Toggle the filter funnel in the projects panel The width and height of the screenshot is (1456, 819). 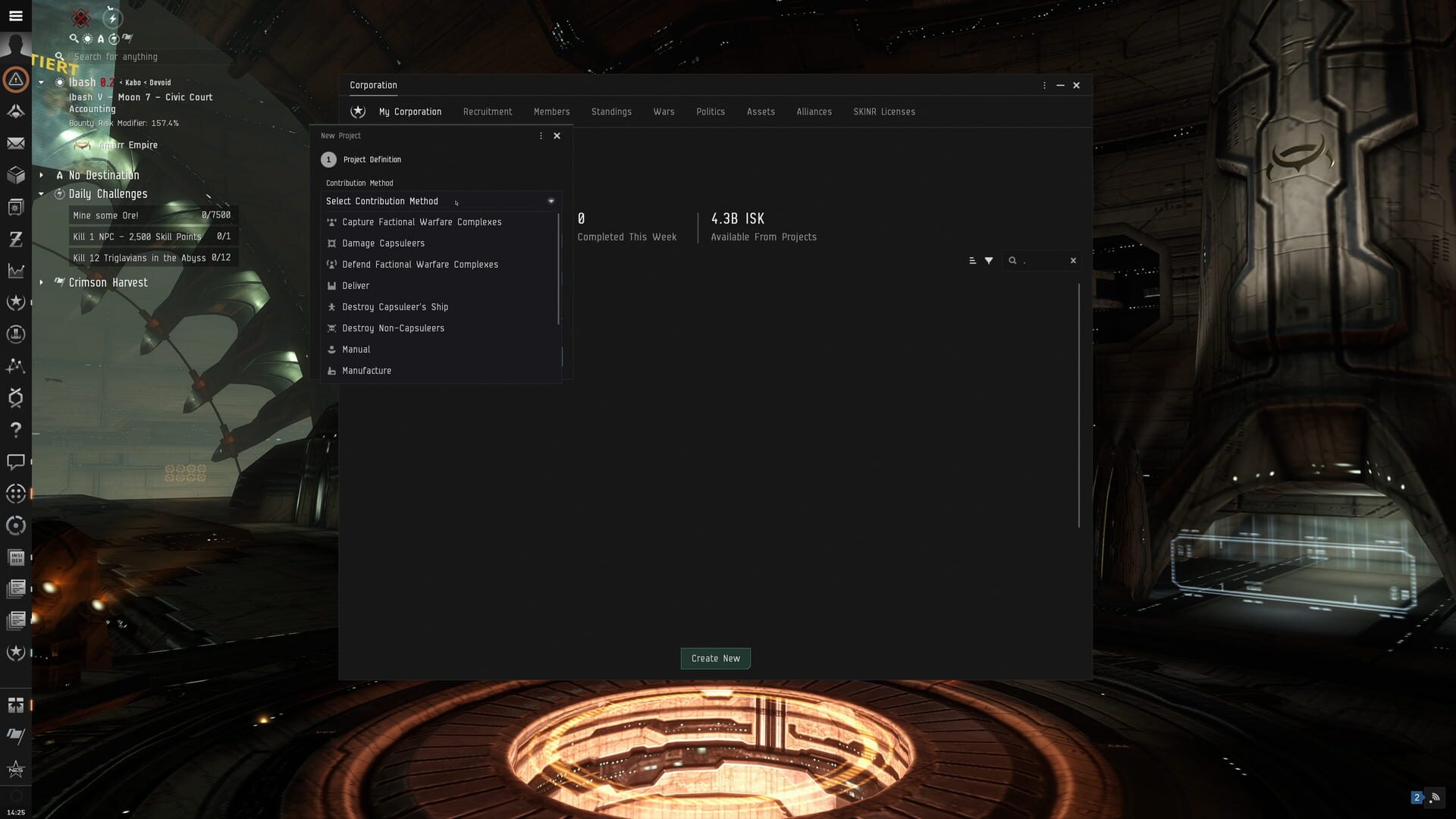989,260
